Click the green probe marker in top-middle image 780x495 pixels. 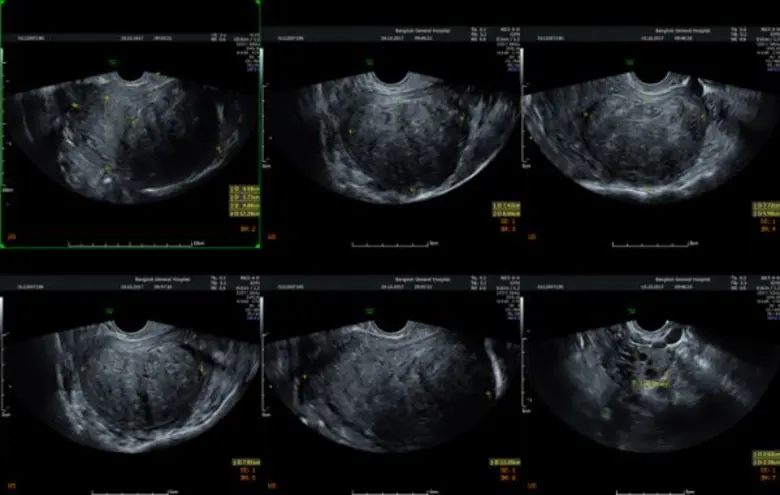pyautogui.click(x=372, y=62)
